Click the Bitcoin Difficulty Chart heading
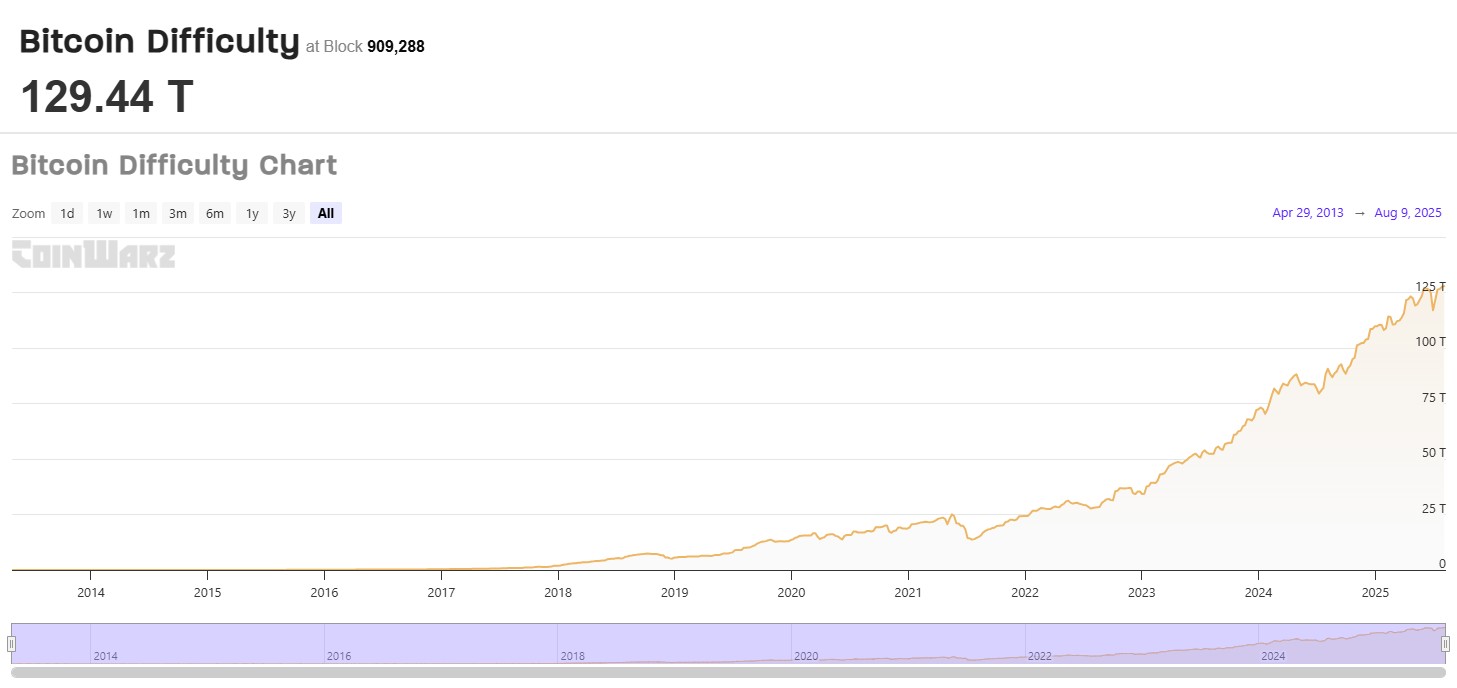Image resolution: width=1457 pixels, height=688 pixels. 175,165
